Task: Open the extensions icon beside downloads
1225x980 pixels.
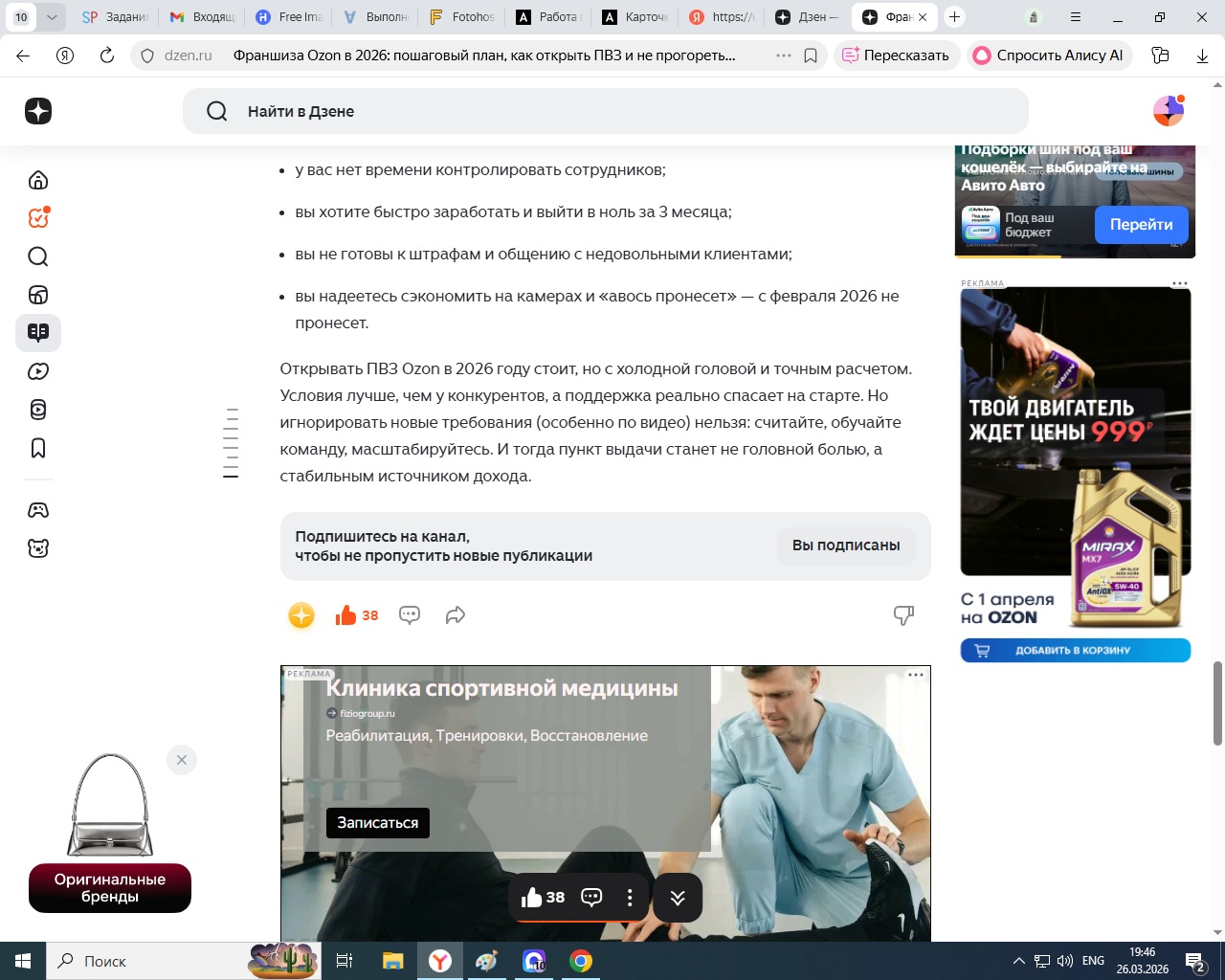Action: [x=1161, y=56]
